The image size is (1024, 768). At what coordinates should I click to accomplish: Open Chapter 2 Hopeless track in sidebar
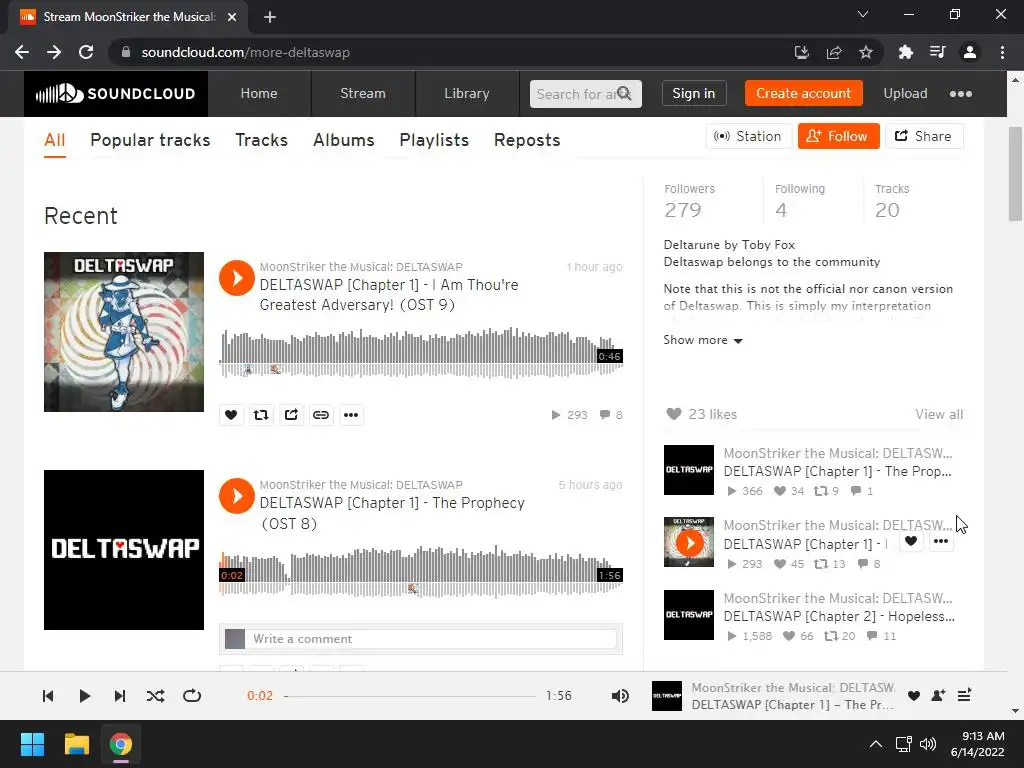coord(839,616)
